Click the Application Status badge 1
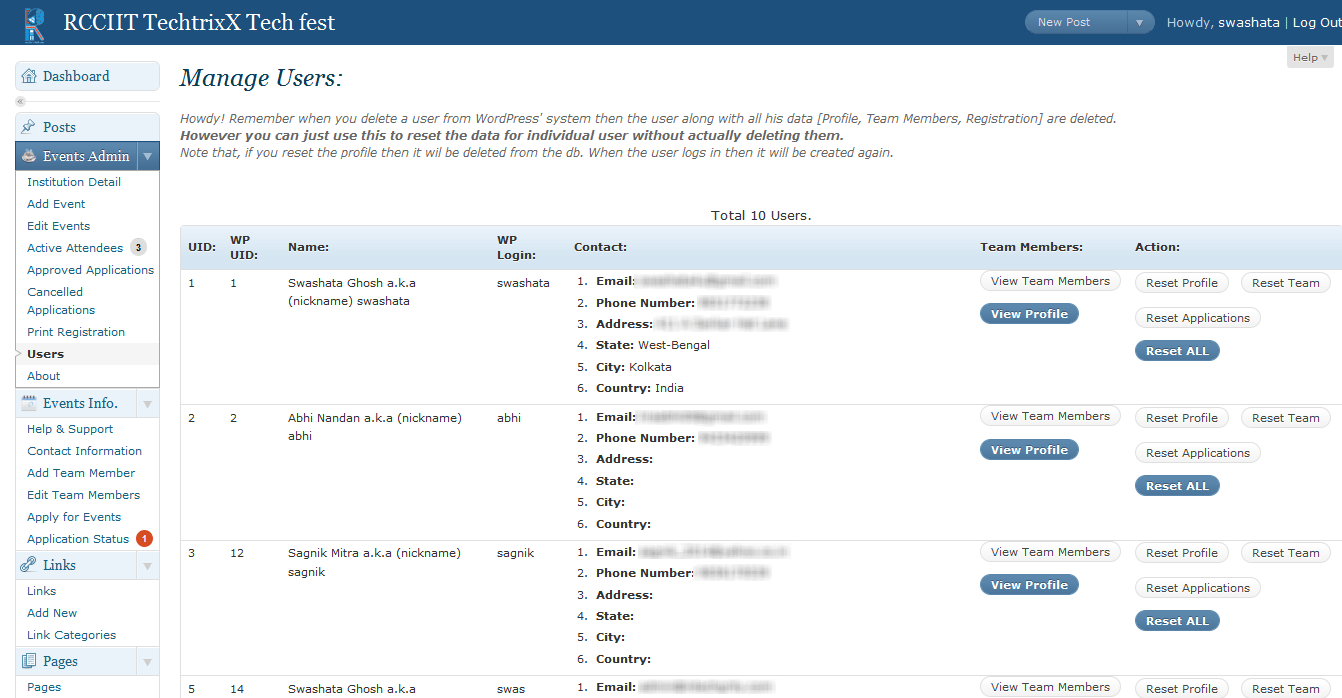 144,539
